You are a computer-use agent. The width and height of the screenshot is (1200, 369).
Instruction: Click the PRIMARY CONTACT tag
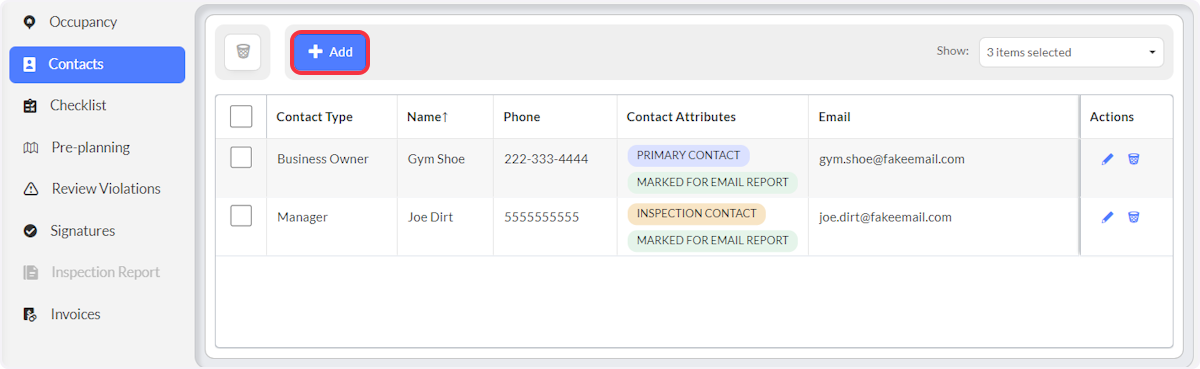(688, 156)
